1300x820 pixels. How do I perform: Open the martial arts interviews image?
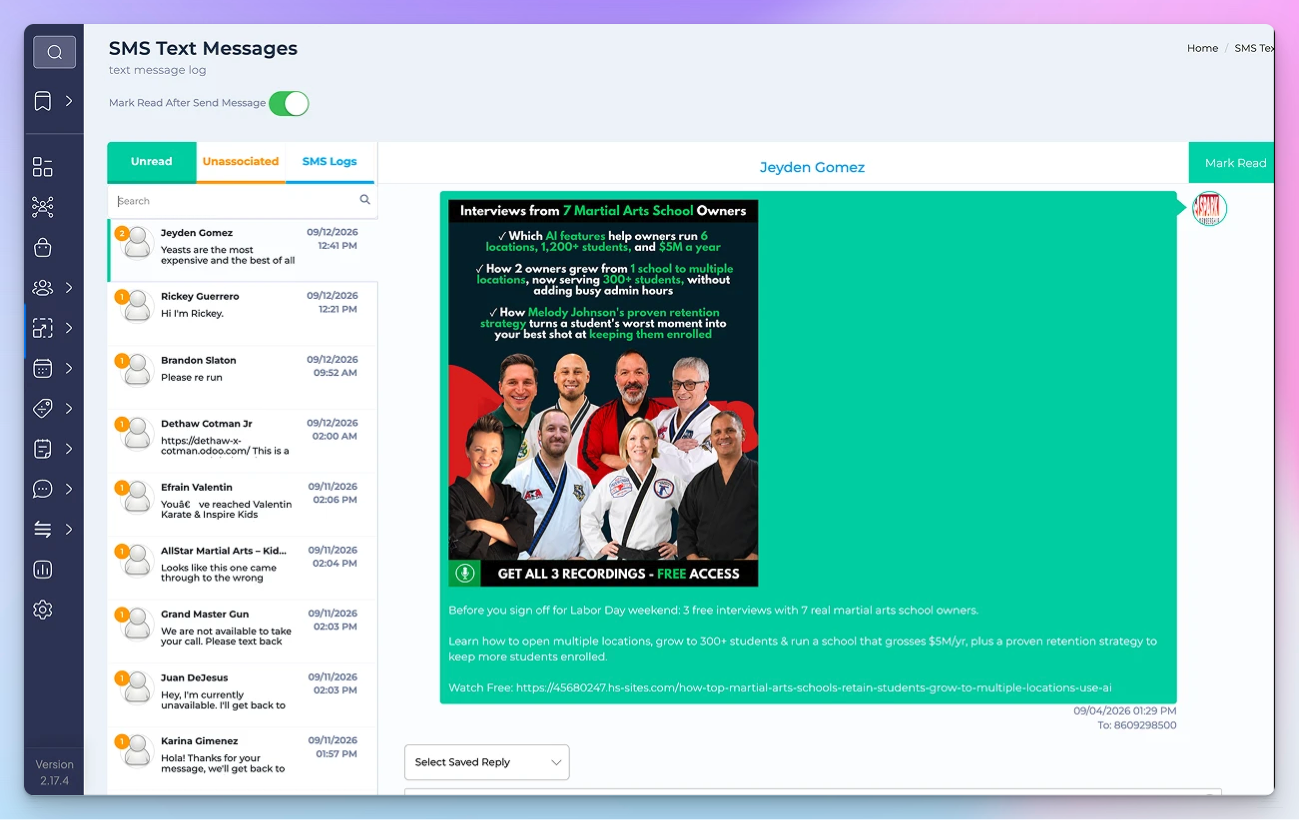pos(603,393)
